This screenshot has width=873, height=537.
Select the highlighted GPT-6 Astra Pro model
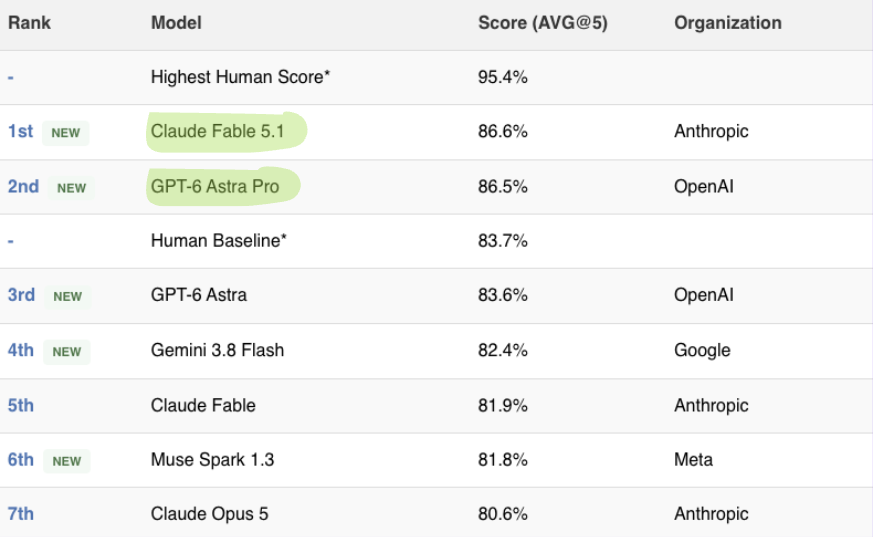click(x=215, y=186)
